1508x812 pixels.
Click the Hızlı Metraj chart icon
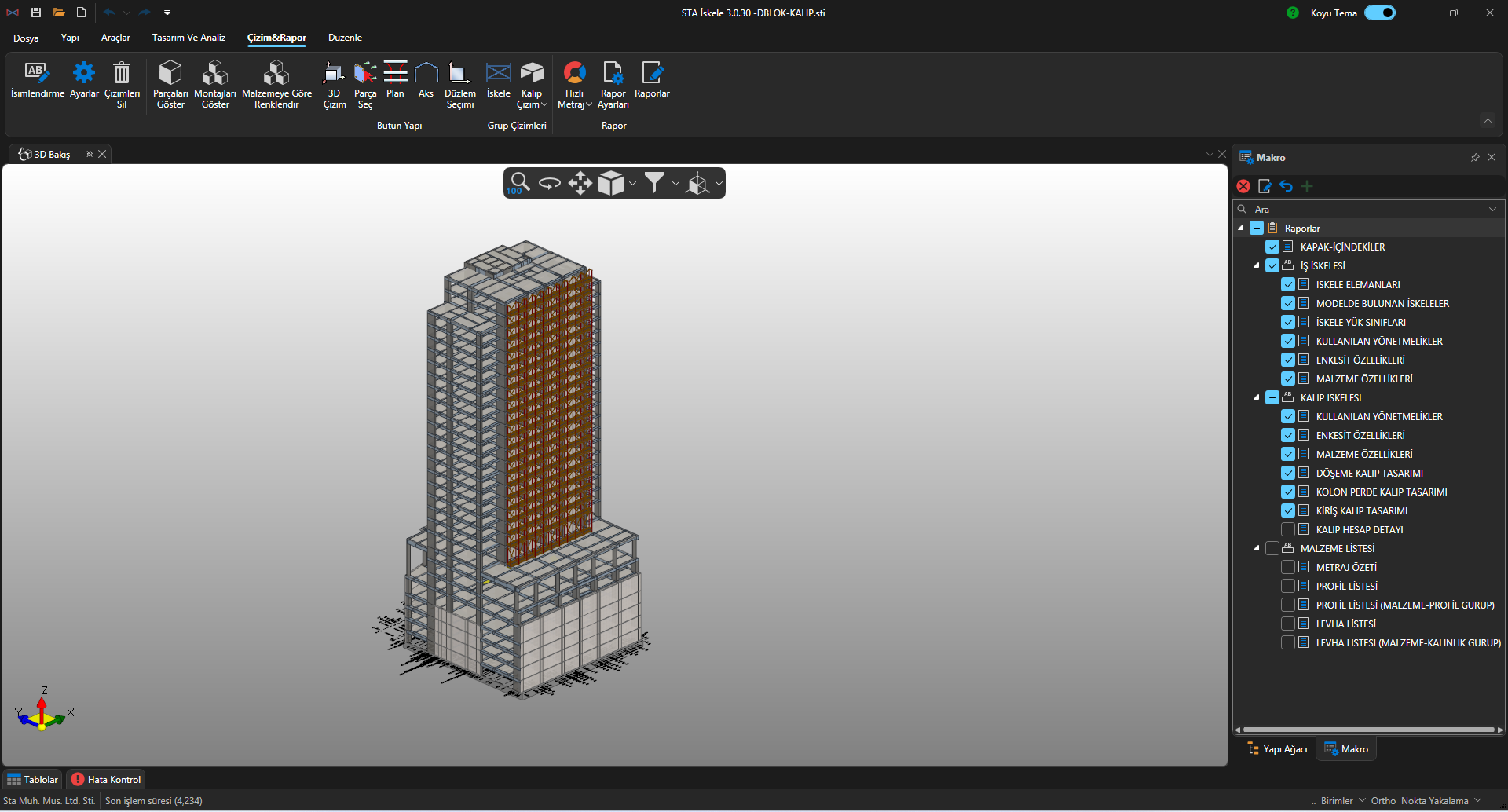(x=574, y=74)
